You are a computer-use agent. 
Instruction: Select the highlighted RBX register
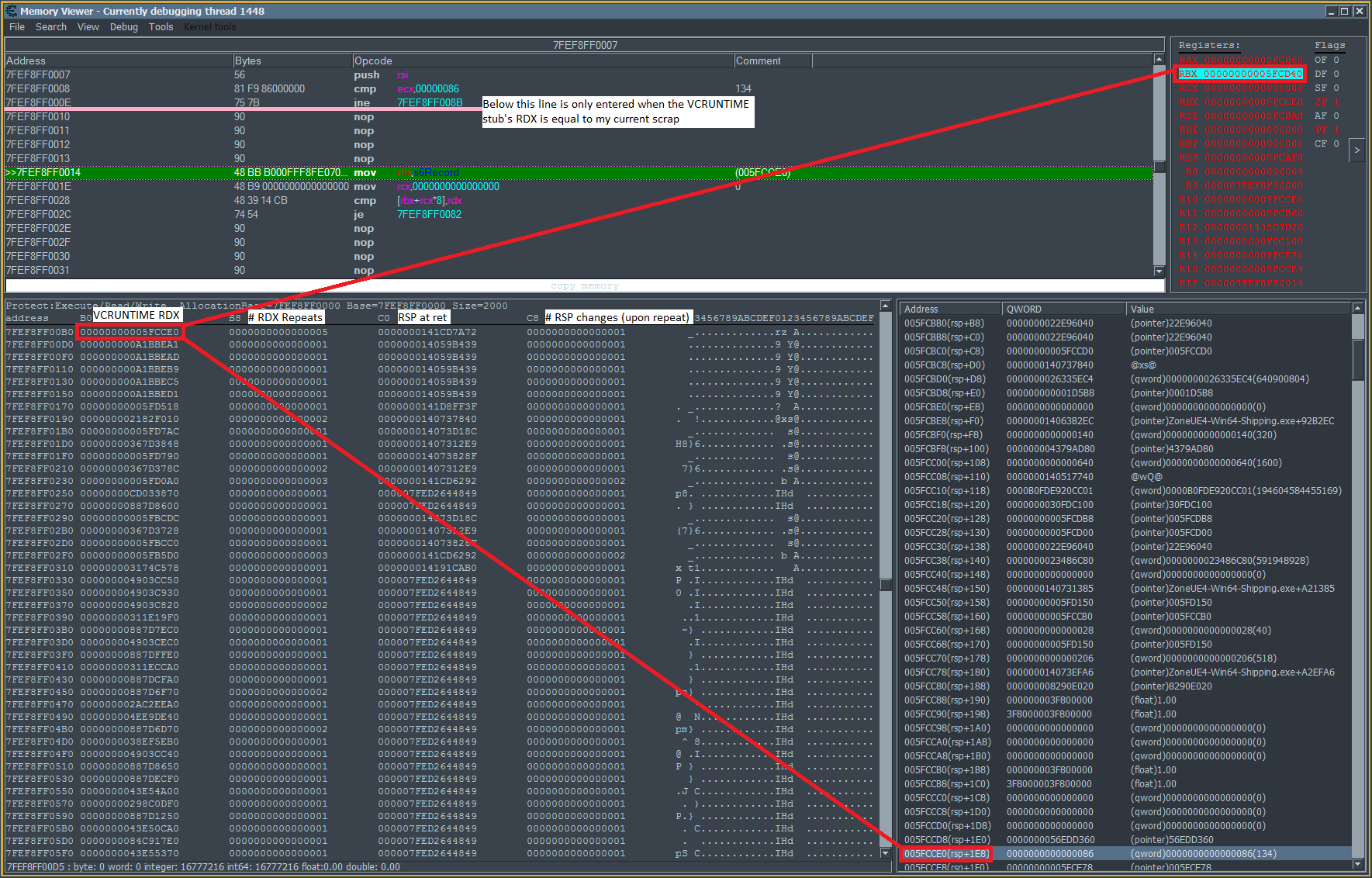(1239, 74)
